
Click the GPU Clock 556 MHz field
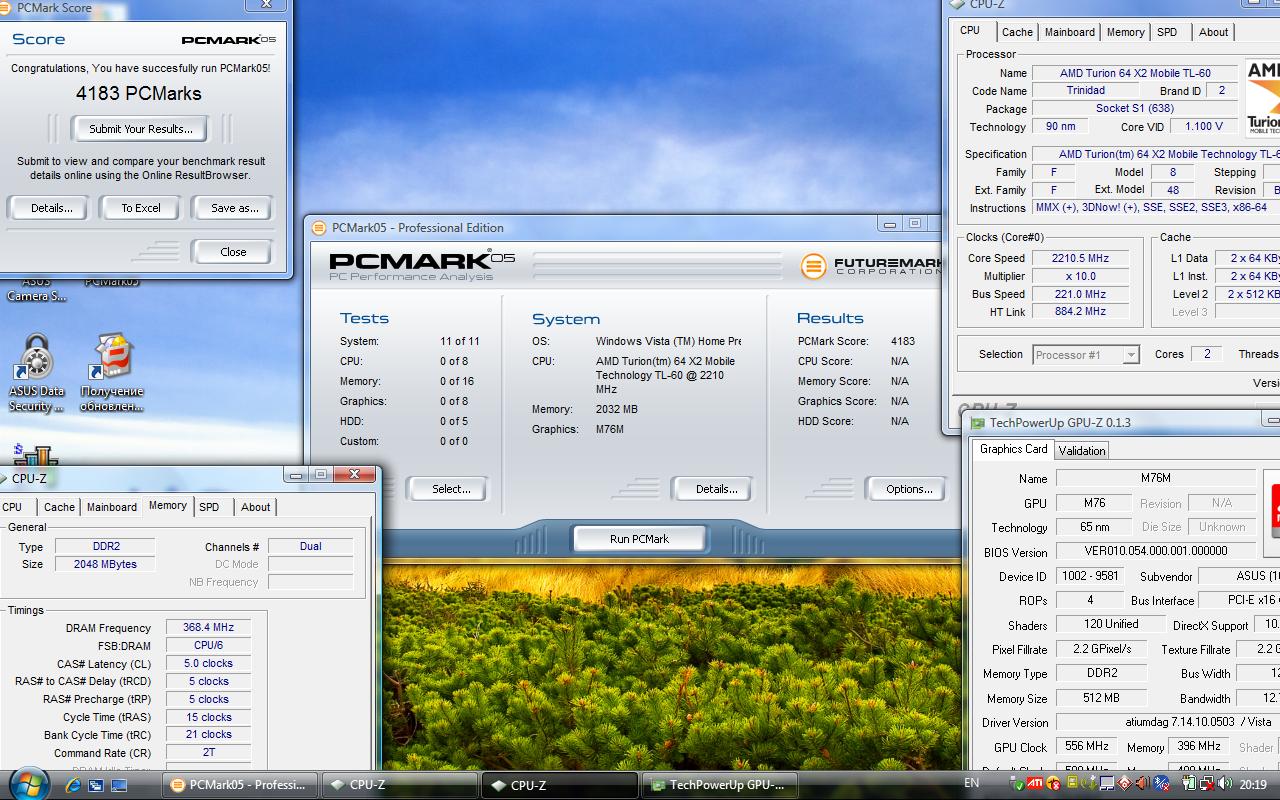pyautogui.click(x=1087, y=746)
